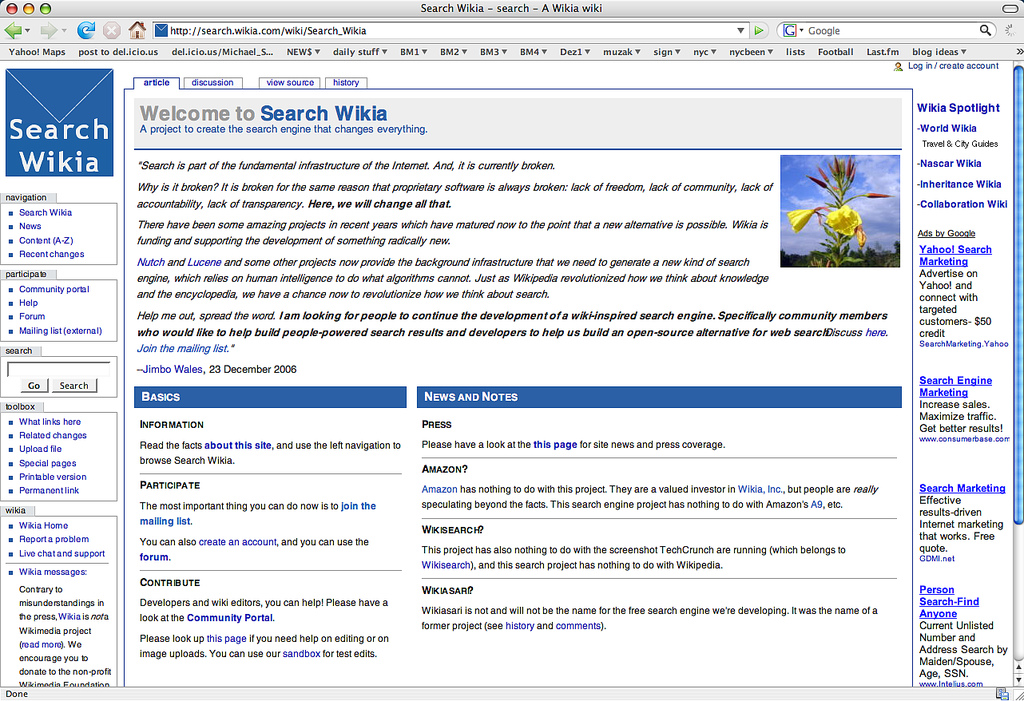Click the Jimbo Wales signature link
Viewport: 1024px width, 701px height.
(x=172, y=369)
